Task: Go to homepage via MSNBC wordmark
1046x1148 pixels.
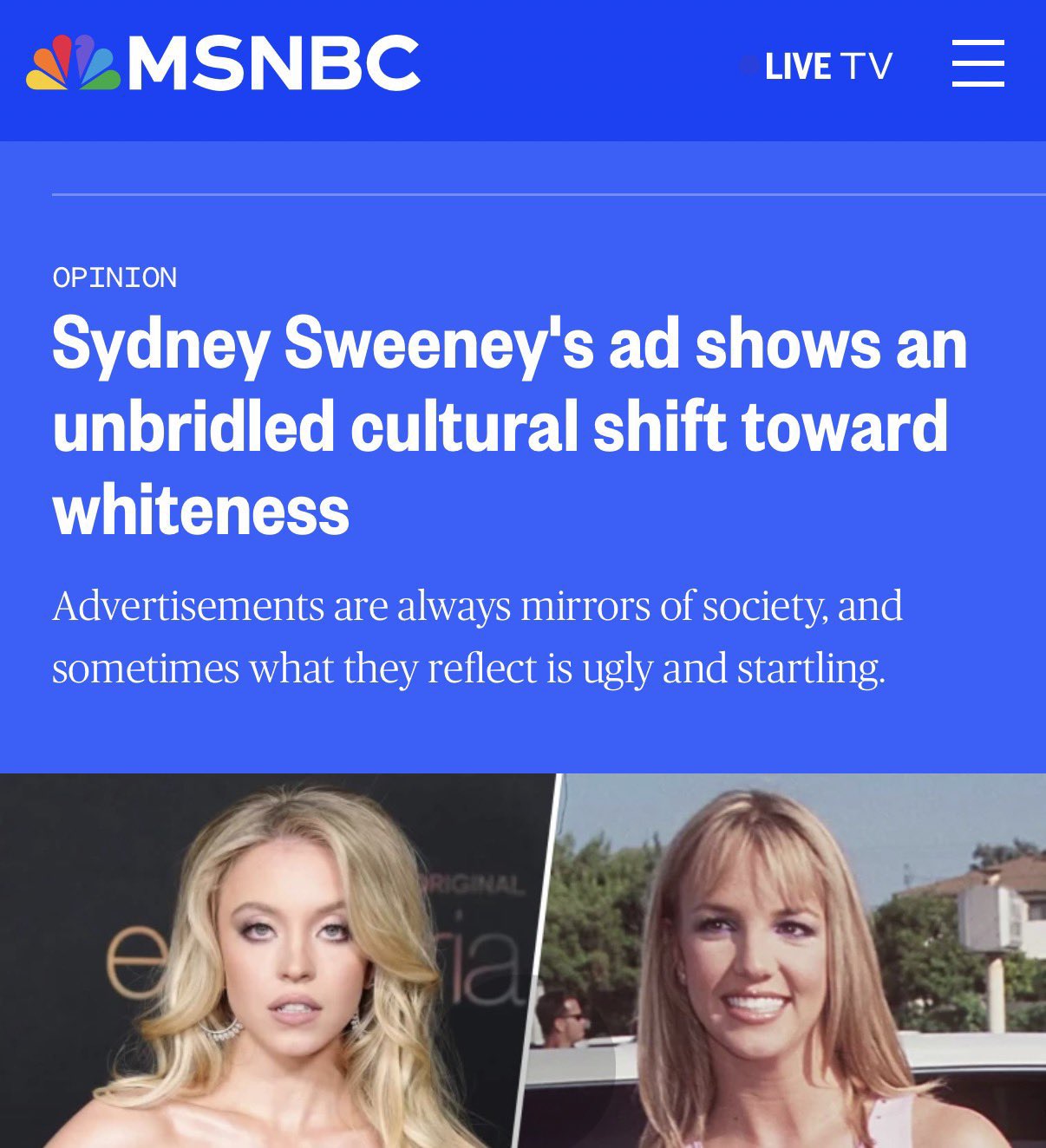Action: [274, 62]
